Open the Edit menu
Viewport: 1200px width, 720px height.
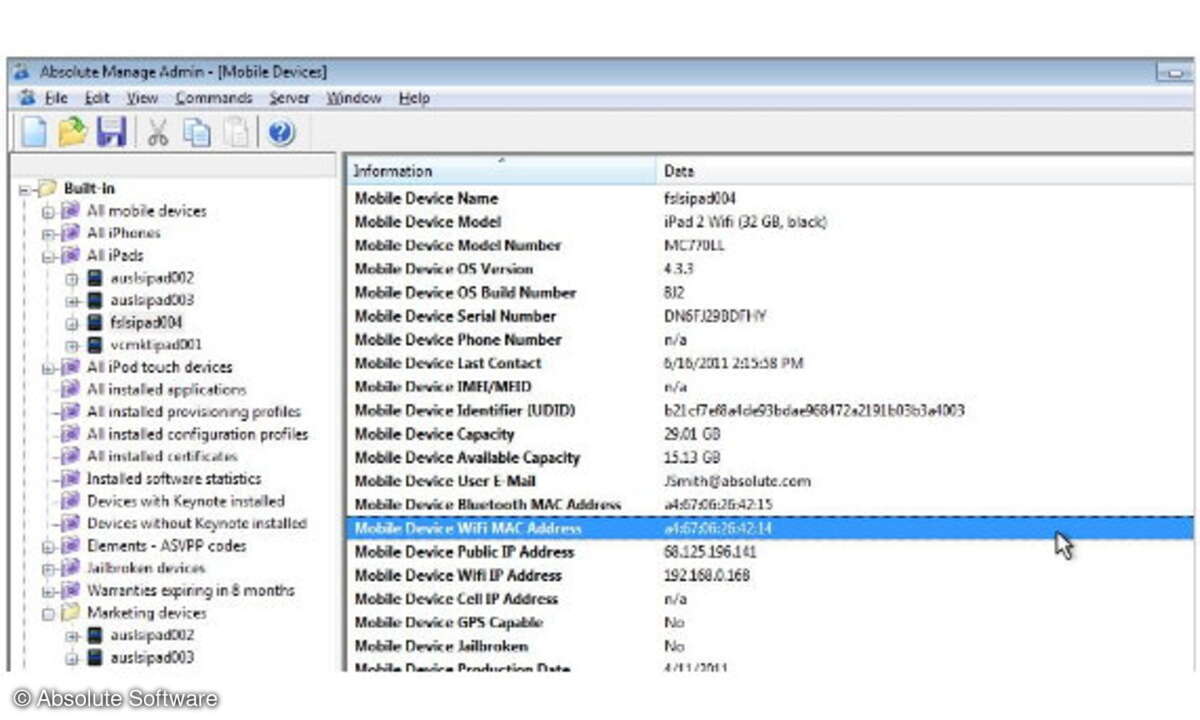click(97, 98)
